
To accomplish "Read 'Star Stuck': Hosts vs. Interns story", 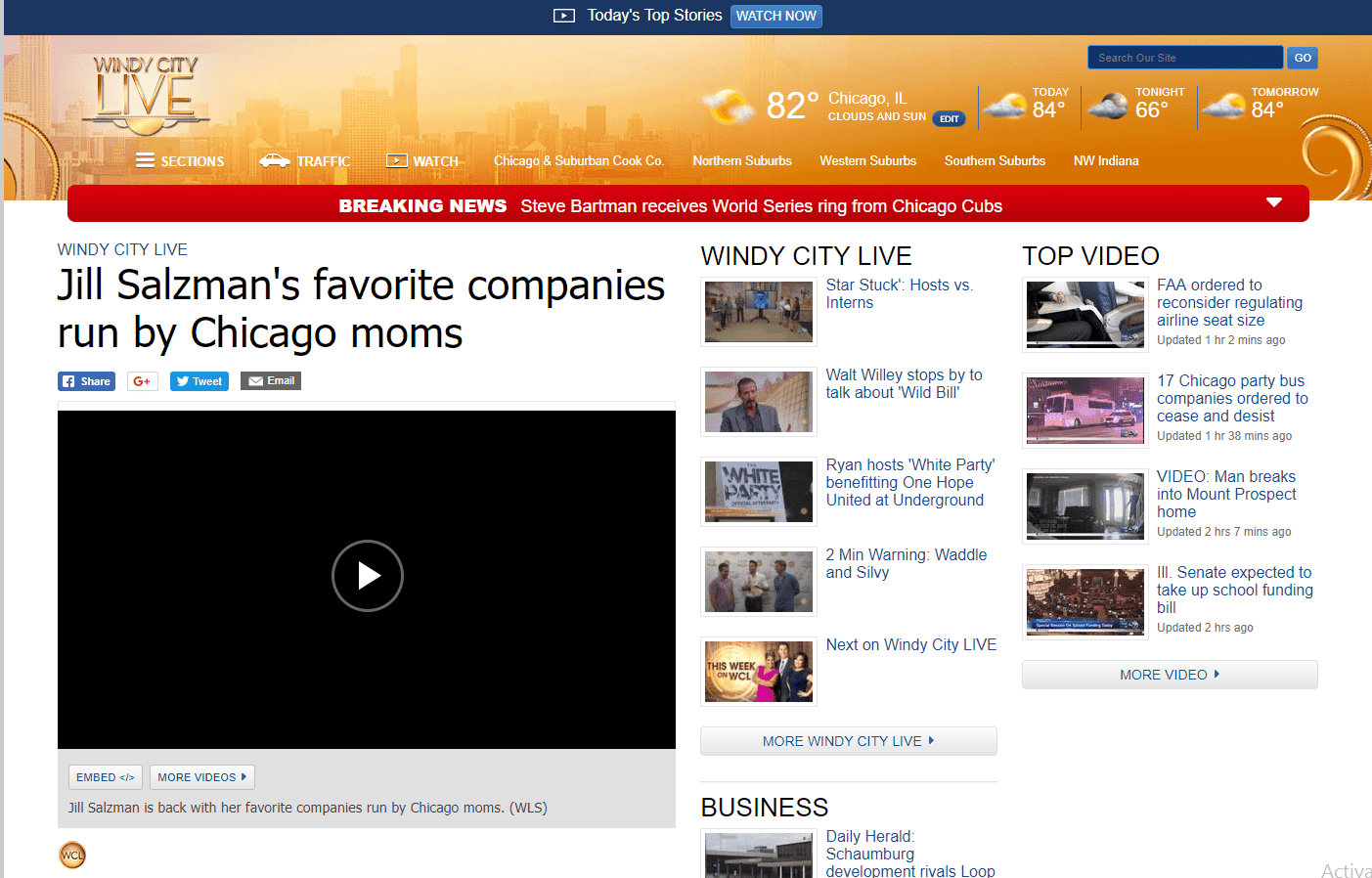I will point(900,294).
